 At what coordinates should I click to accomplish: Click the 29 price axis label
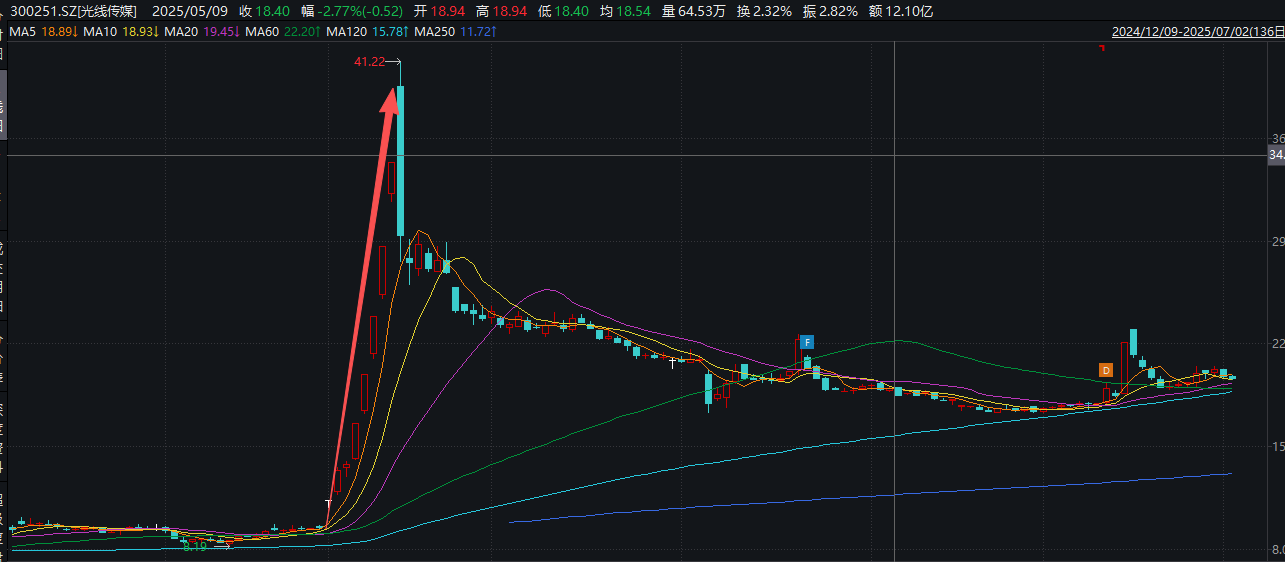[1276, 242]
